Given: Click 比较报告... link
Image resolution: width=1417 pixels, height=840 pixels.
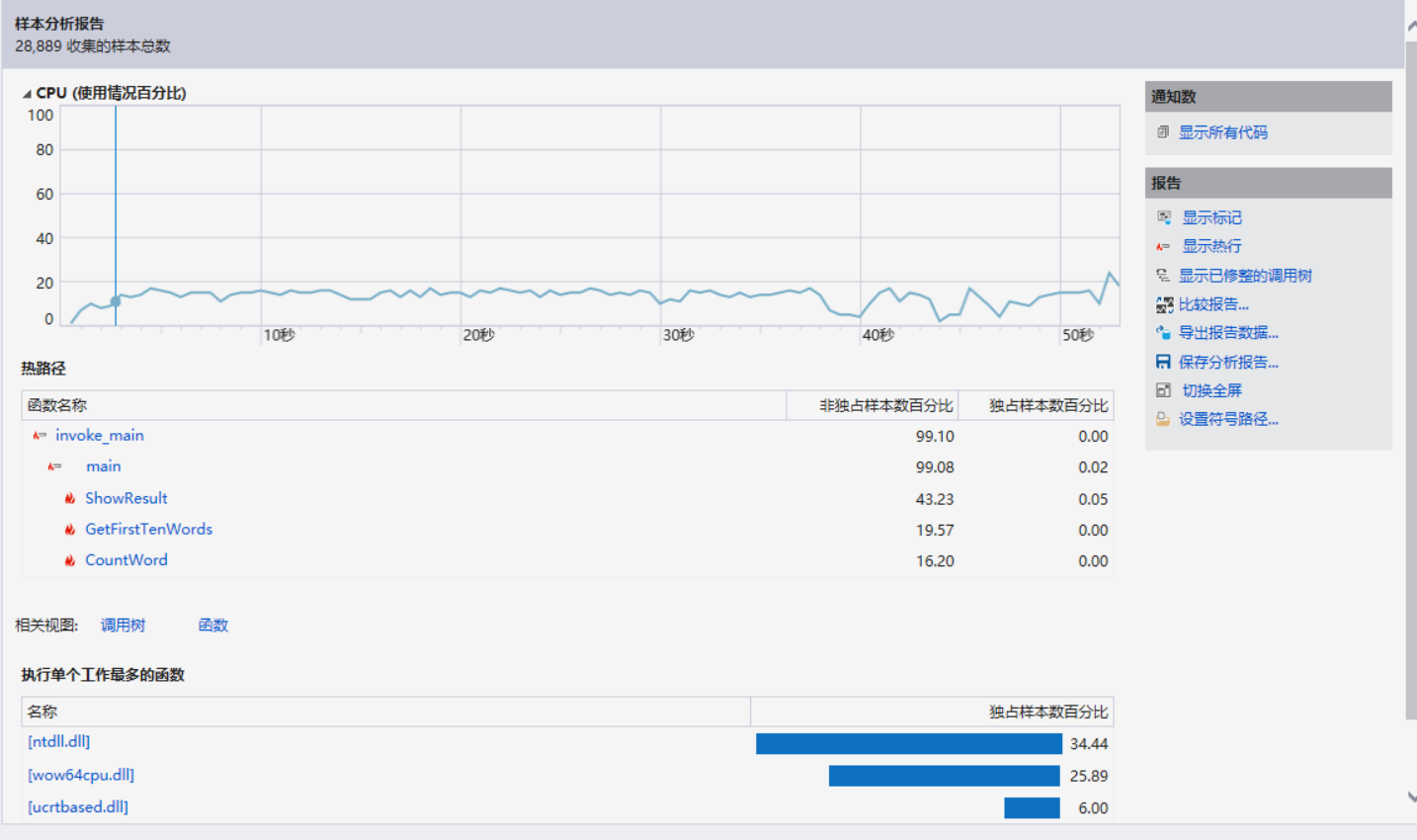Looking at the screenshot, I should point(1213,304).
